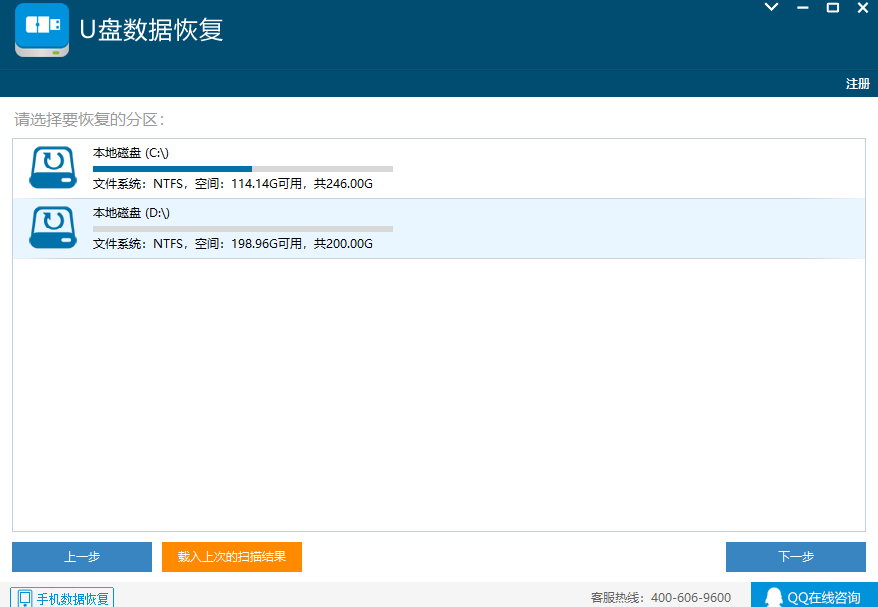878x607 pixels.
Task: Open the 注册 registration link
Action: point(857,84)
